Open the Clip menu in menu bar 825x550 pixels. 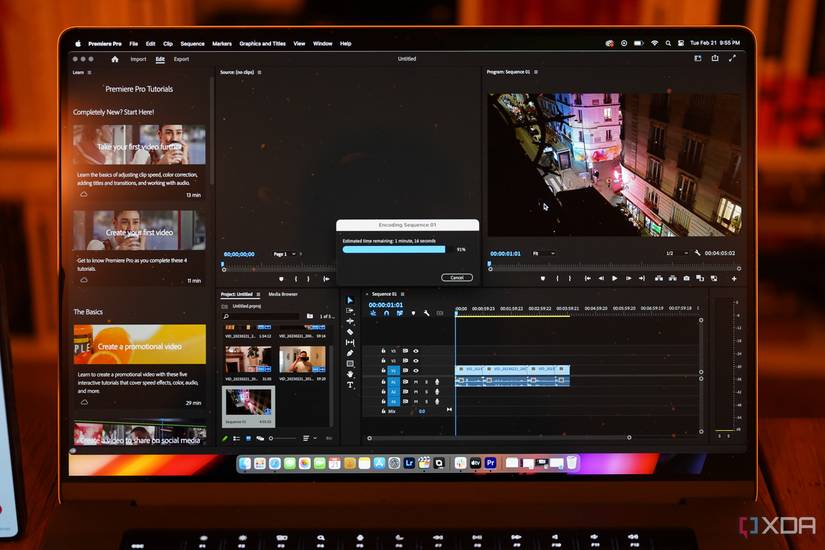pyautogui.click(x=168, y=44)
